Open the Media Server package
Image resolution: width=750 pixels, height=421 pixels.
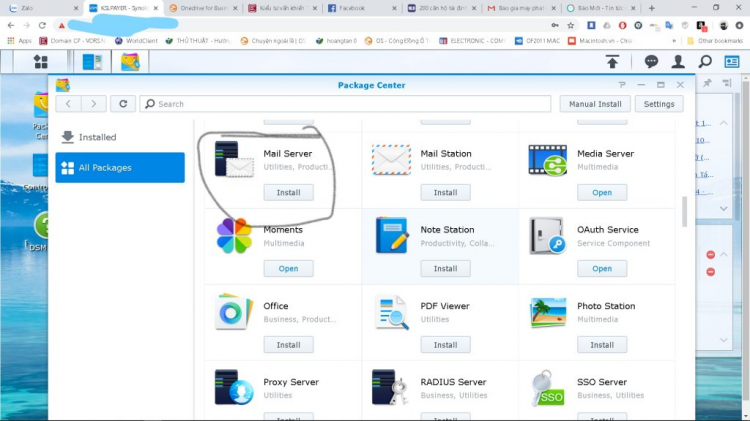click(x=602, y=192)
